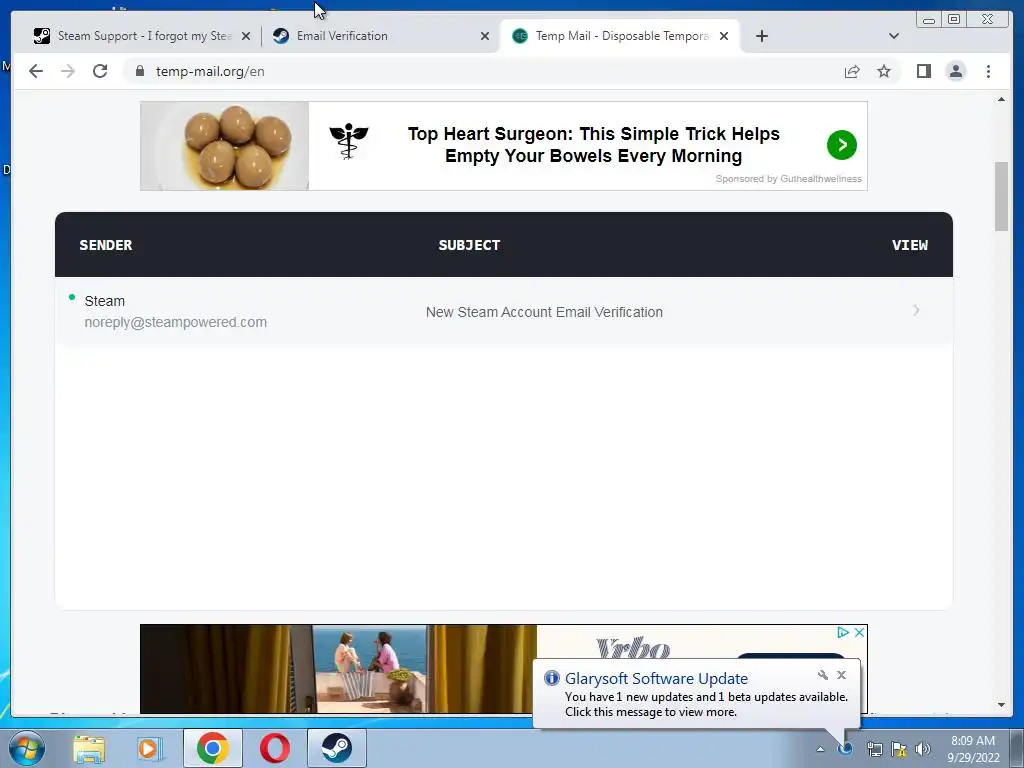Expand the tab search dropdown arrow
1024x768 pixels.
894,36
